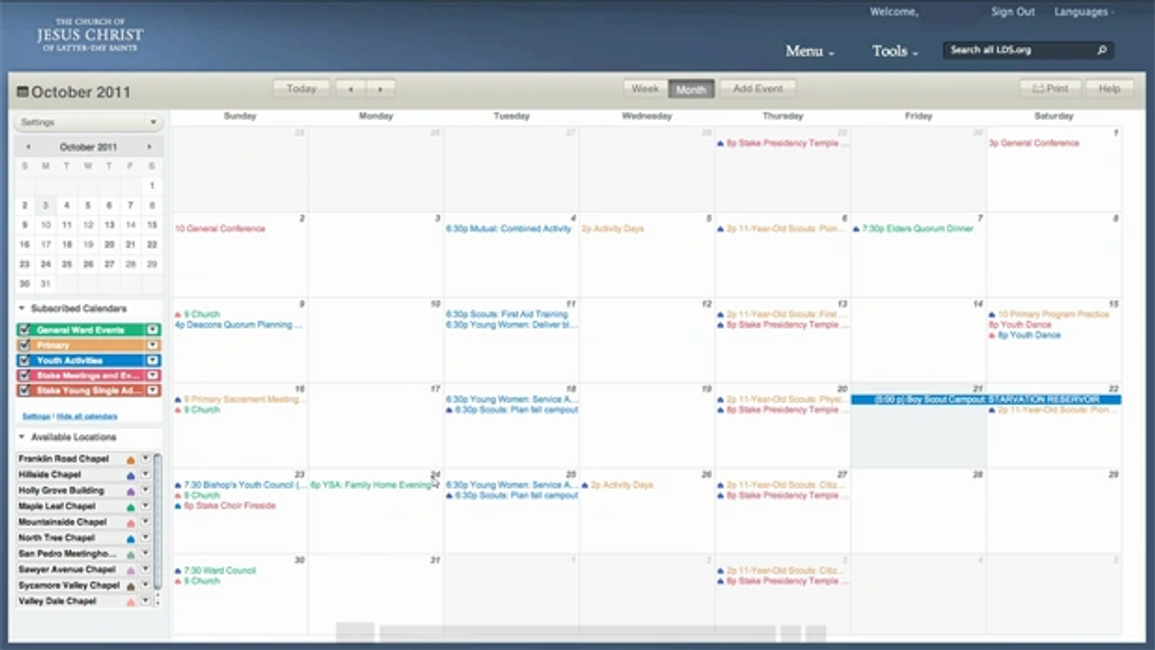The image size is (1155, 650).
Task: Click the Franklin Road Chapel building icon
Action: pos(130,460)
